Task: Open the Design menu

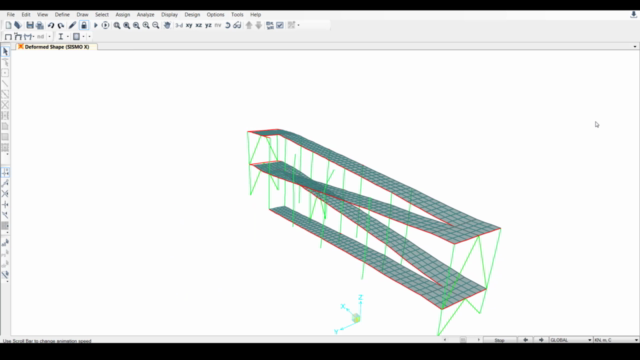Action: [x=192, y=15]
